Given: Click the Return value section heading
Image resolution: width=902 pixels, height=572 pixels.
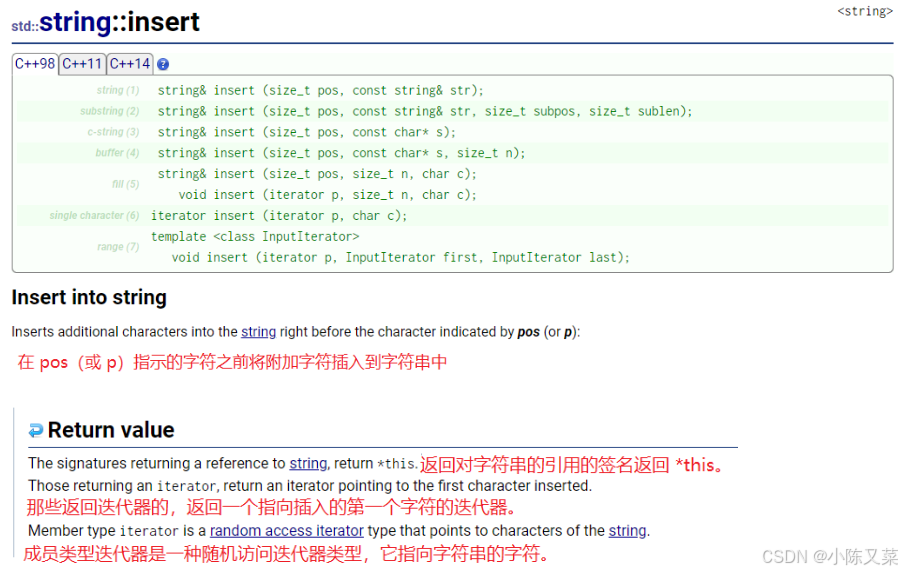Looking at the screenshot, I should coord(111,430).
